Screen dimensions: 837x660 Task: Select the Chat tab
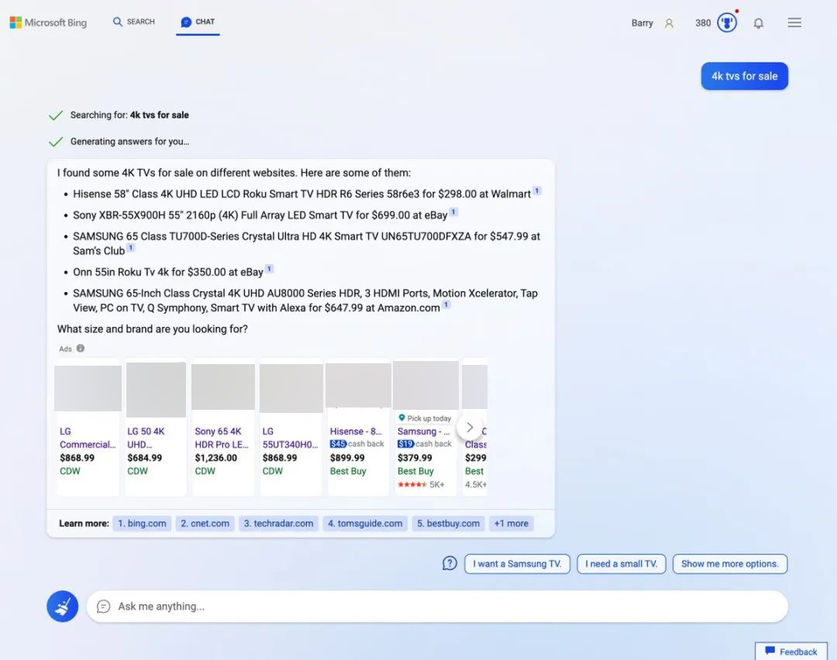point(198,22)
